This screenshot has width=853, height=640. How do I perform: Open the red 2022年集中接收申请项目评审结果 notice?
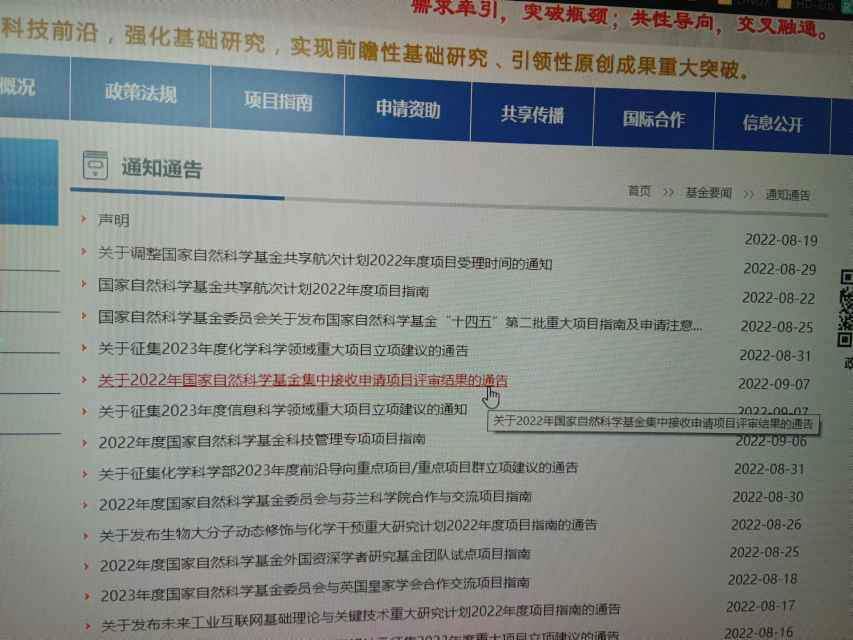(x=303, y=380)
